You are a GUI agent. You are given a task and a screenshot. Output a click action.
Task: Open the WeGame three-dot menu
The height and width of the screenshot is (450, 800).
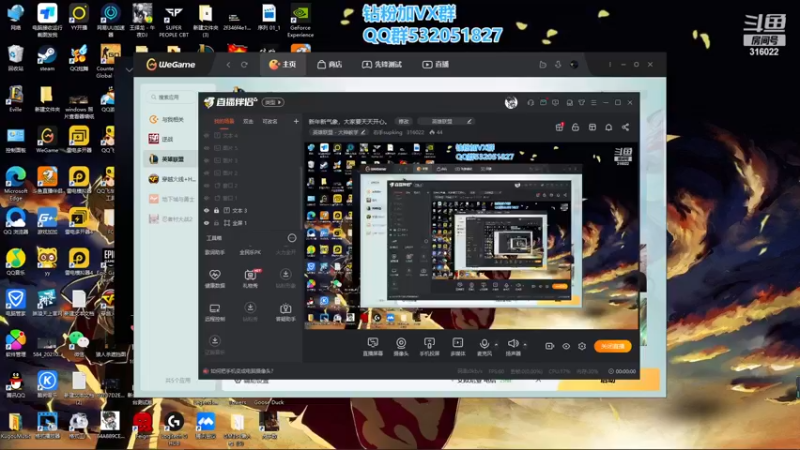click(x=610, y=65)
